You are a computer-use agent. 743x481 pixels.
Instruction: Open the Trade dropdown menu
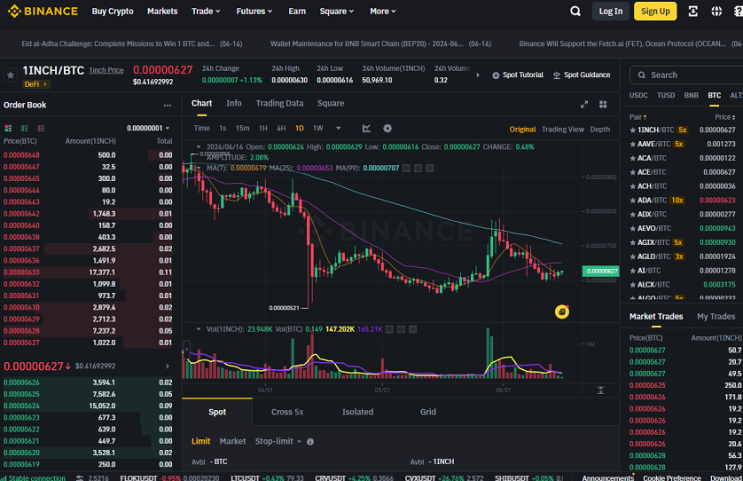206,11
